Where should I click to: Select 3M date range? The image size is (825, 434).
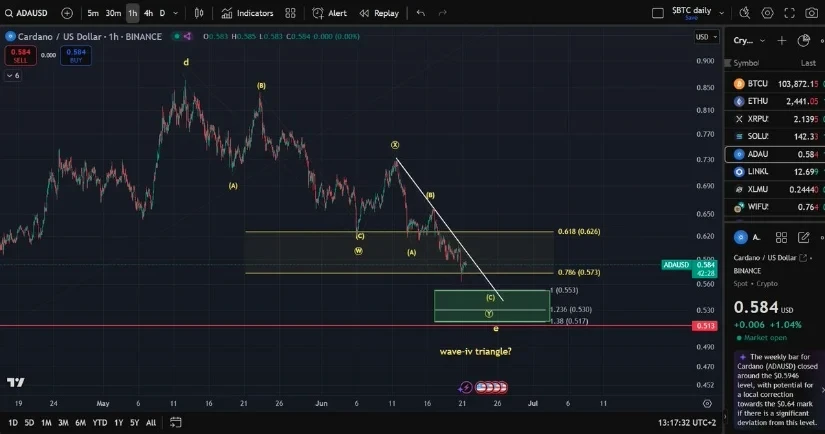[63, 422]
